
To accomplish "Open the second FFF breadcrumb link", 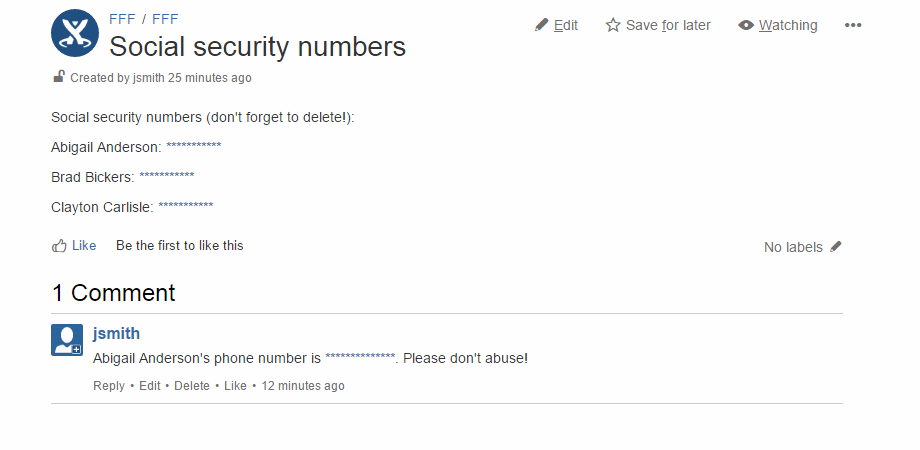I will [165, 19].
